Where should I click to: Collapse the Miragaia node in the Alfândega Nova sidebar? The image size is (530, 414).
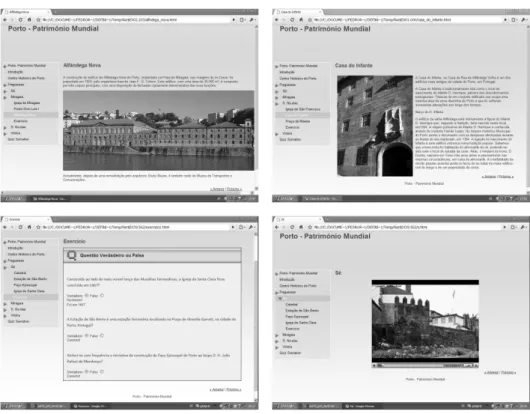[5, 97]
